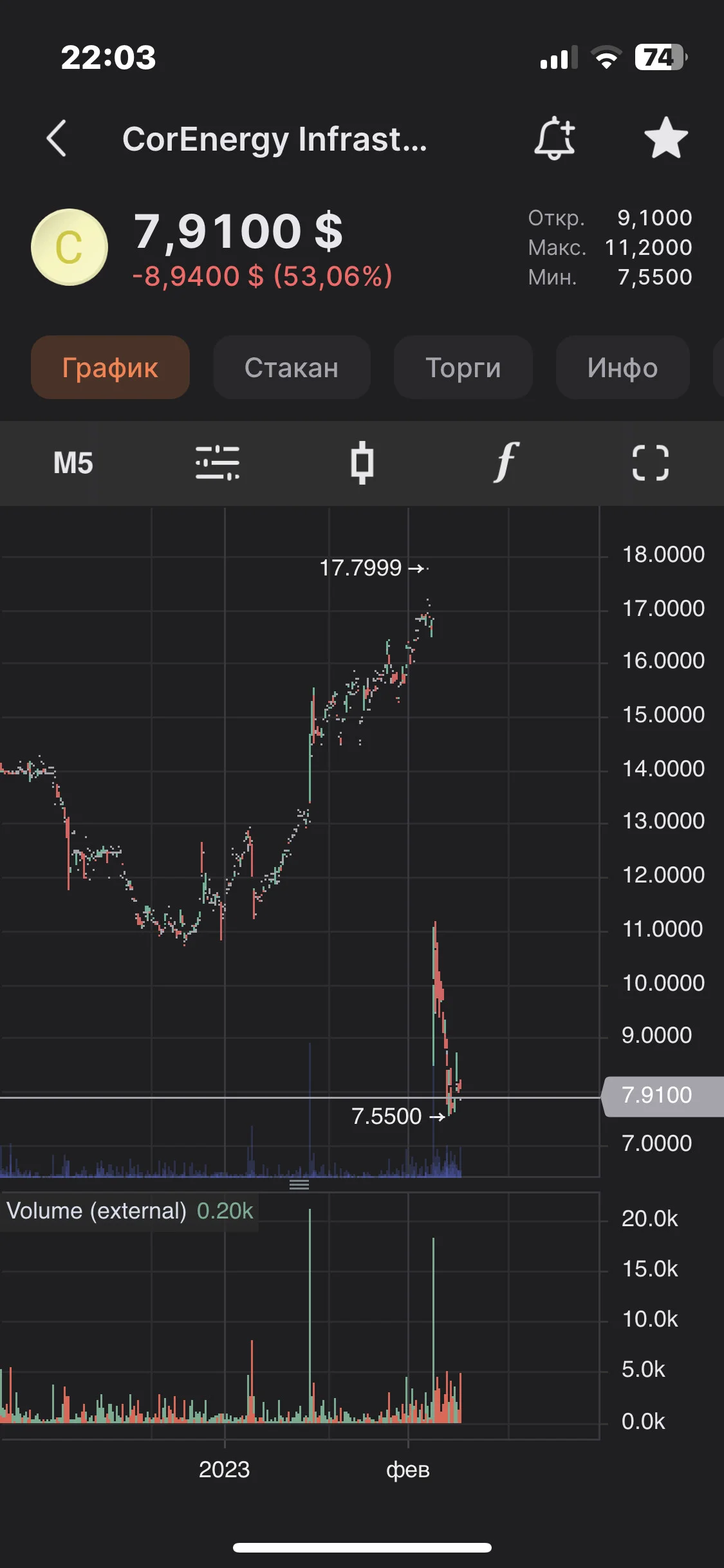Expand the chart to fullscreen
This screenshot has height=1568, width=724.
651,463
